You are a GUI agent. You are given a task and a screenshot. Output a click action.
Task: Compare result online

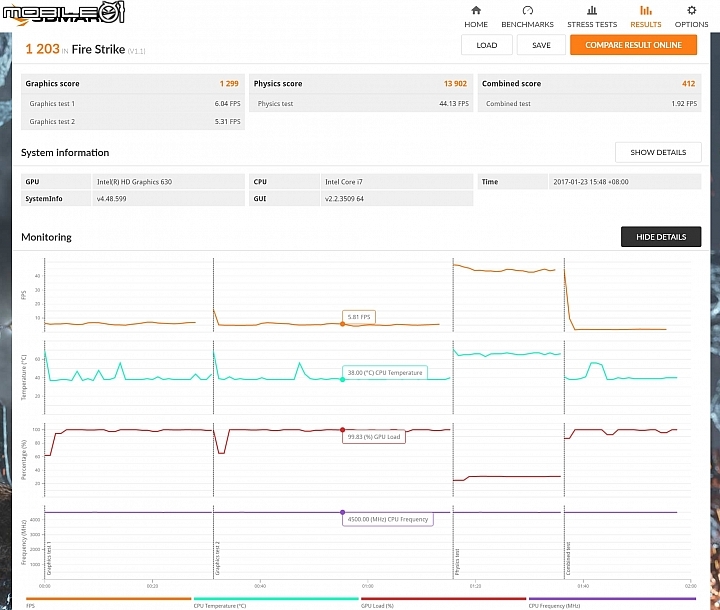633,45
